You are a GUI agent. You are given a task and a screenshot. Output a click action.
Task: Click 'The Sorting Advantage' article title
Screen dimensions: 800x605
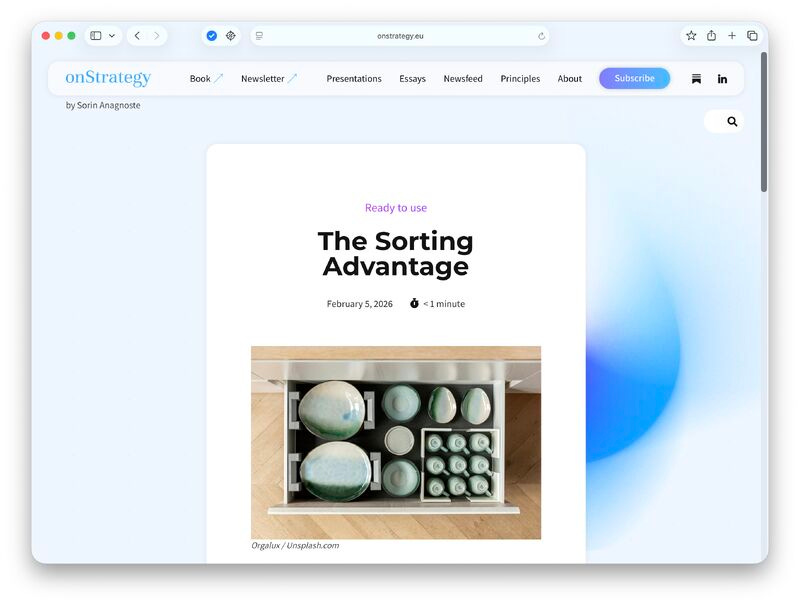coord(395,254)
